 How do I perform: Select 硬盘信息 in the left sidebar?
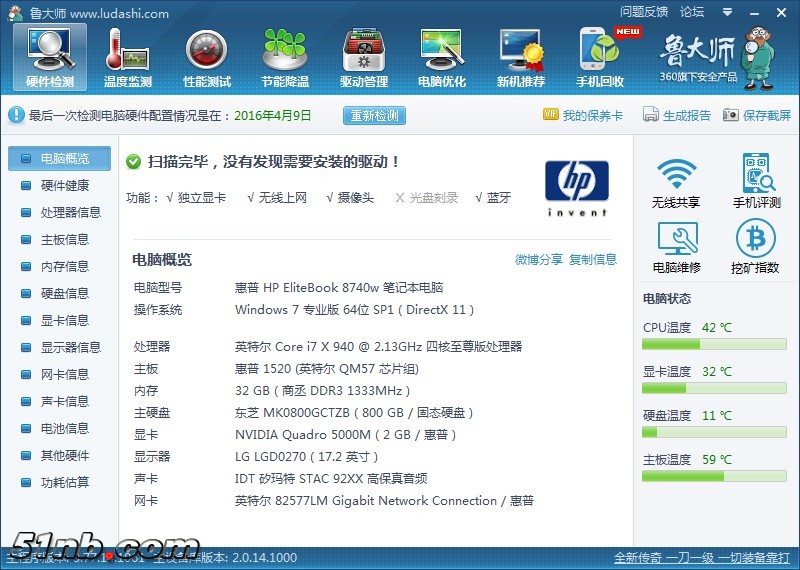pyautogui.click(x=64, y=294)
